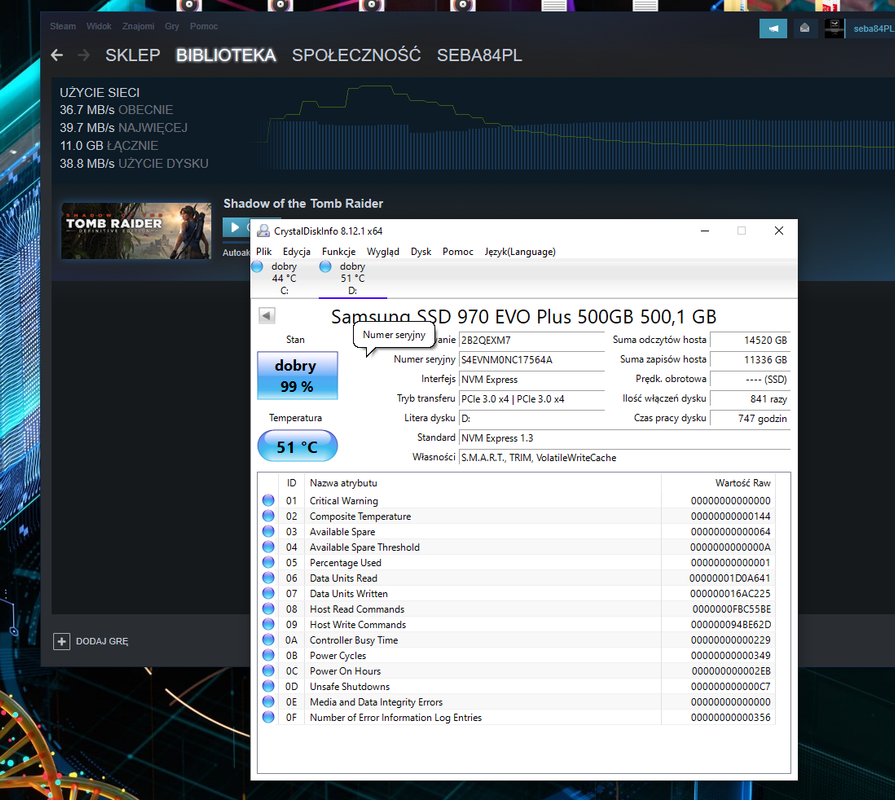Minimize the CrystalDiskInfo window

705,231
